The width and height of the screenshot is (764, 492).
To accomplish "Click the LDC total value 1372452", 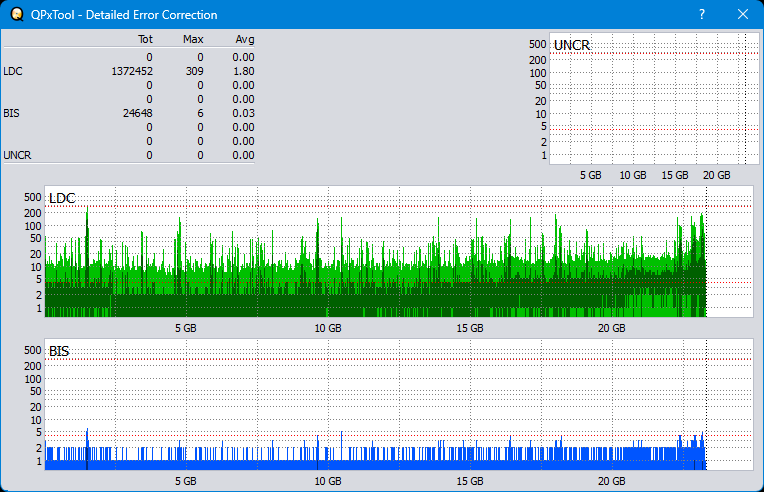I will (x=132, y=71).
